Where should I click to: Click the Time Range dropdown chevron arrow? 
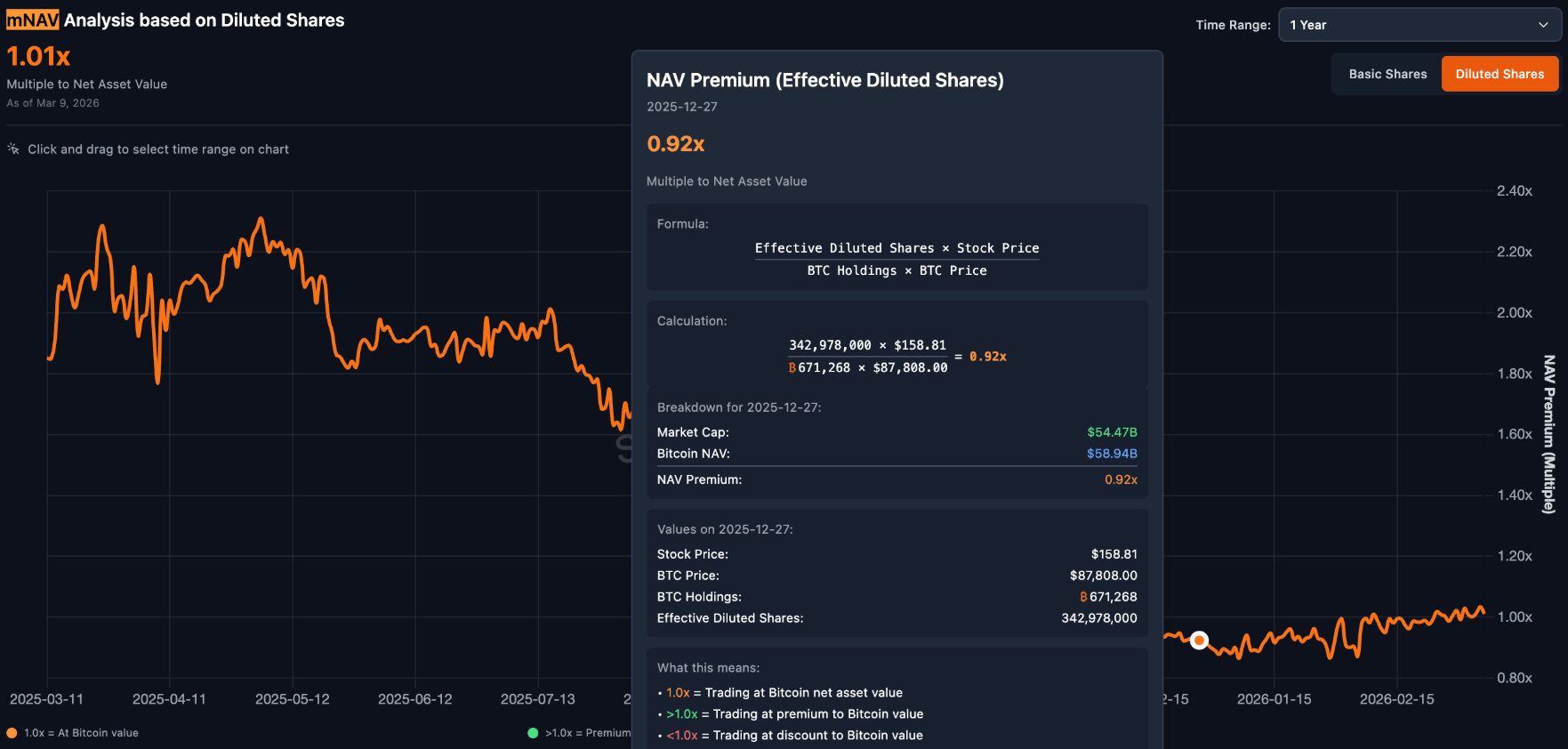1543,25
